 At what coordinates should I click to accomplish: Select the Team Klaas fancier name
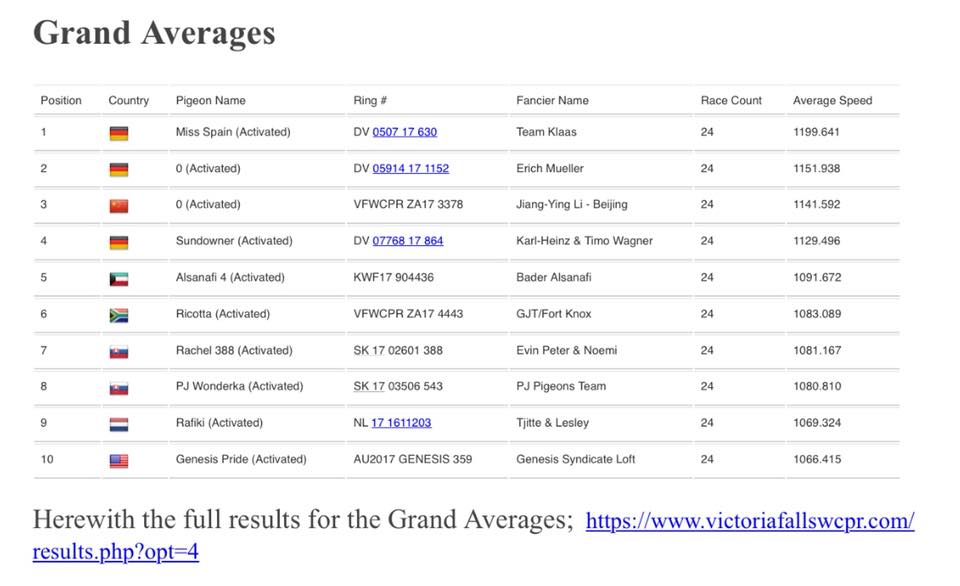546,132
